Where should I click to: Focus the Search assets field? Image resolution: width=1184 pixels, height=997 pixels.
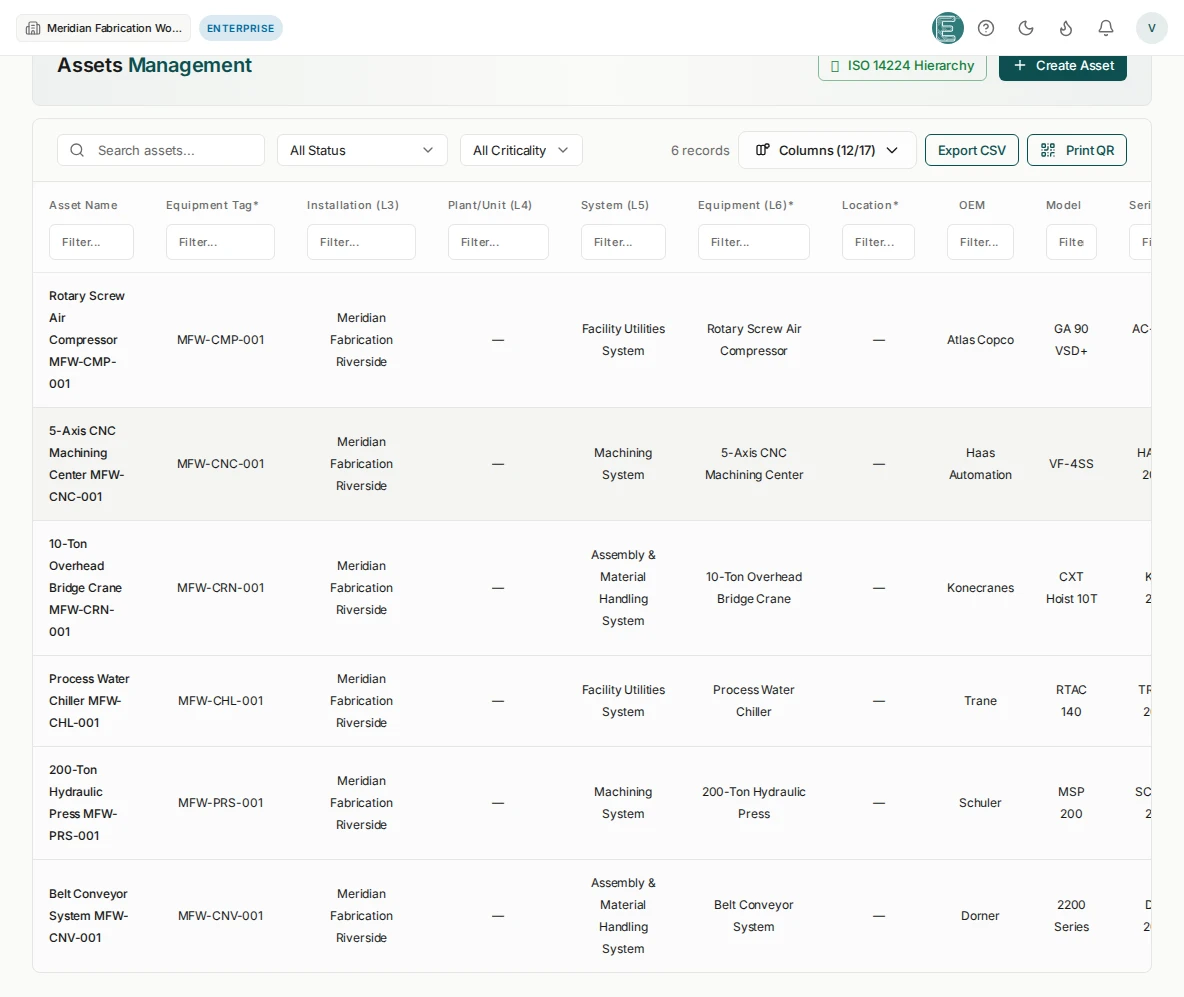161,150
